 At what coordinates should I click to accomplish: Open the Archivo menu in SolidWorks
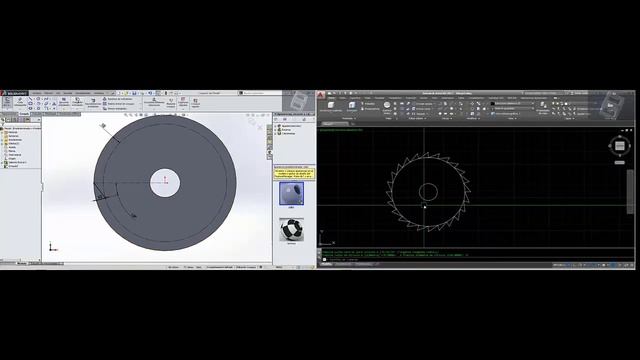click(37, 93)
